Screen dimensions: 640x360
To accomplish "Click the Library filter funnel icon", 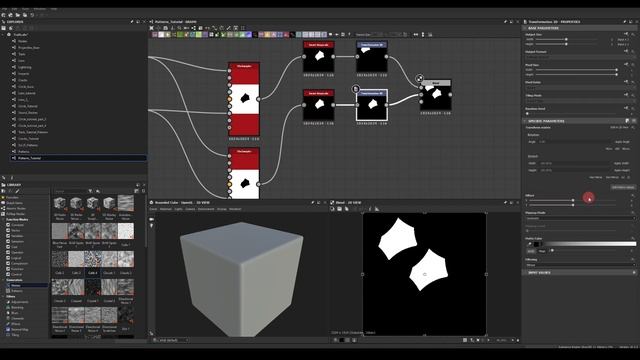I will coord(90,191).
